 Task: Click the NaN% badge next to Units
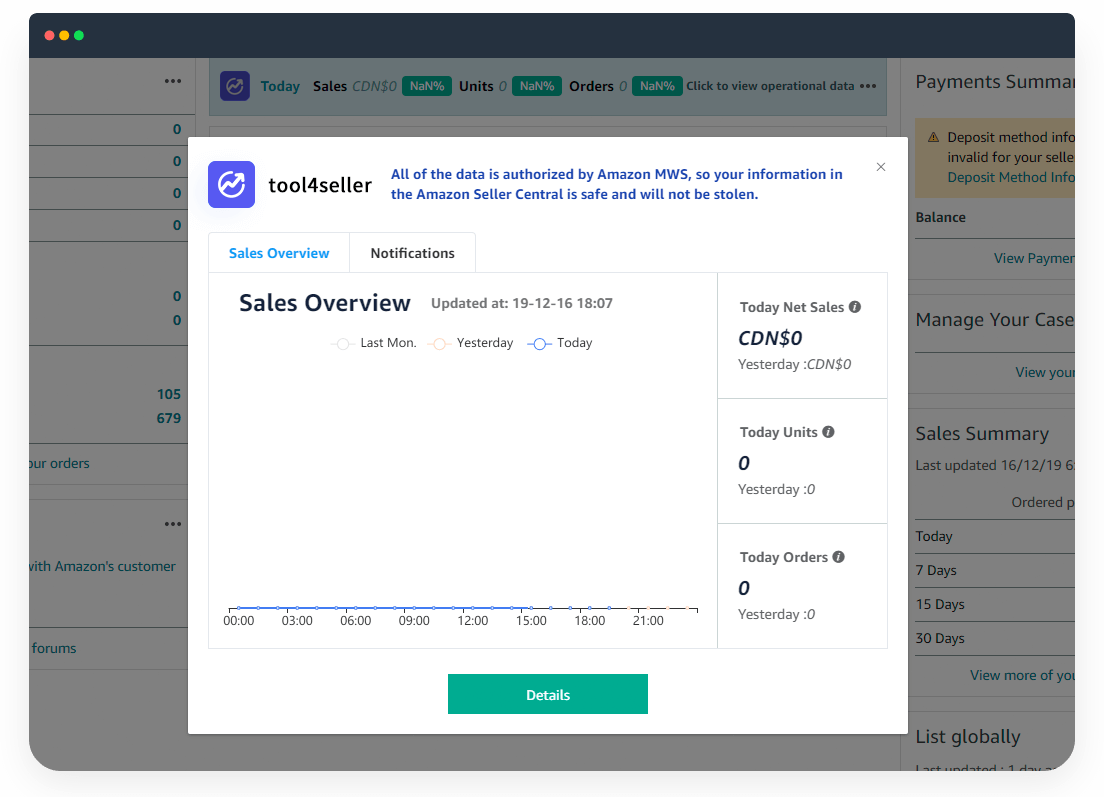click(x=537, y=86)
